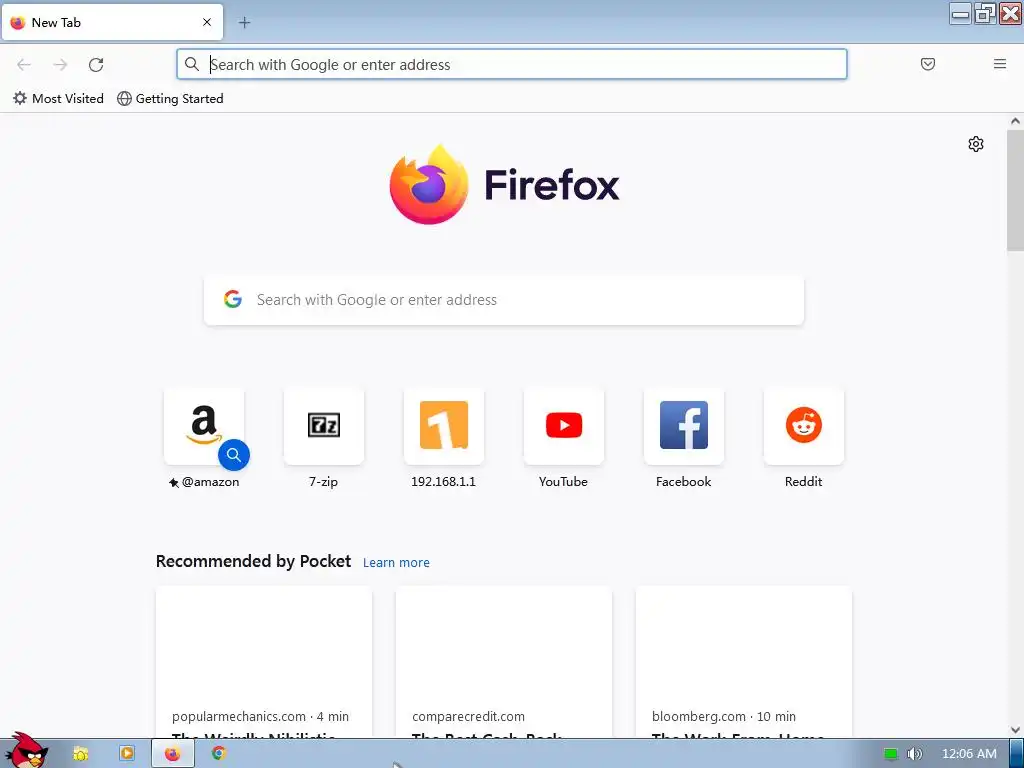Click the Firefox taskbar button
1024x768 pixels.
coord(173,754)
